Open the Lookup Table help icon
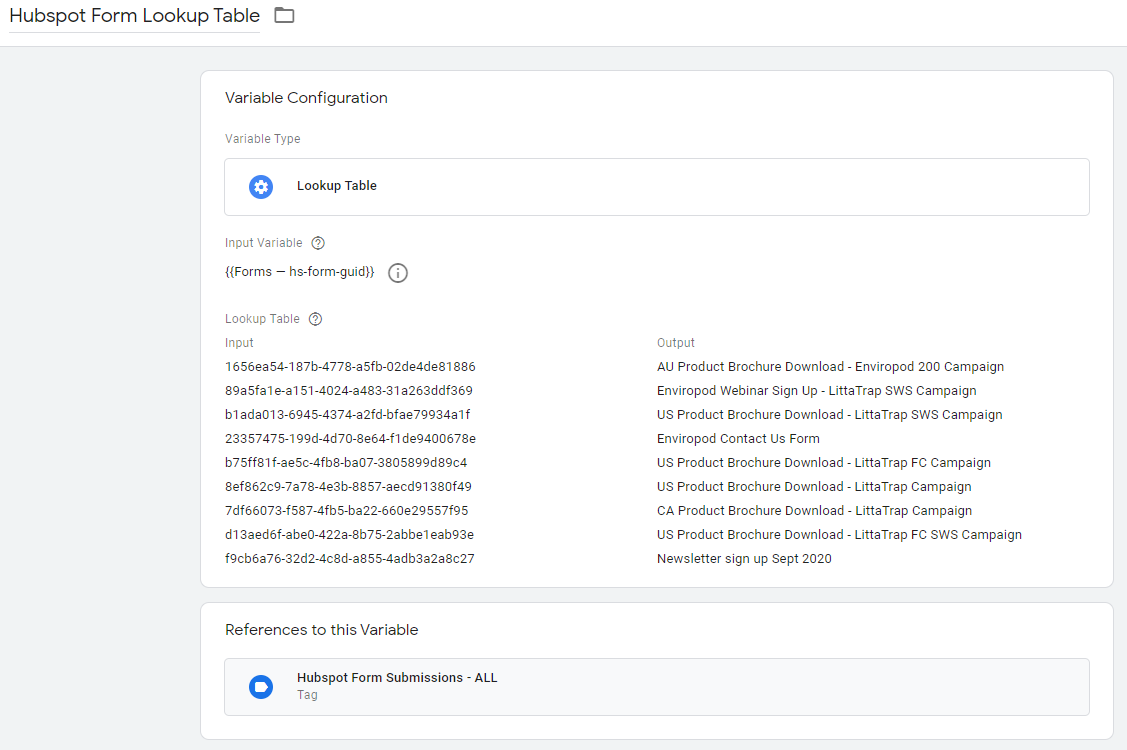The image size is (1127, 750). coord(315,318)
